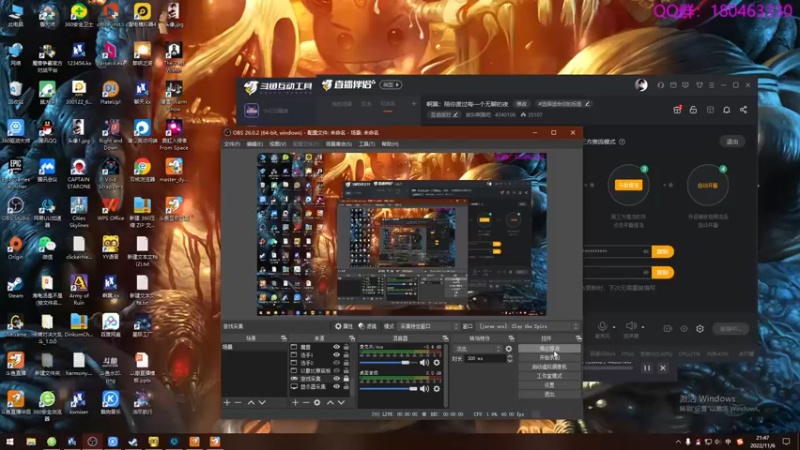Toggle visibility eye of first source row

336,347
